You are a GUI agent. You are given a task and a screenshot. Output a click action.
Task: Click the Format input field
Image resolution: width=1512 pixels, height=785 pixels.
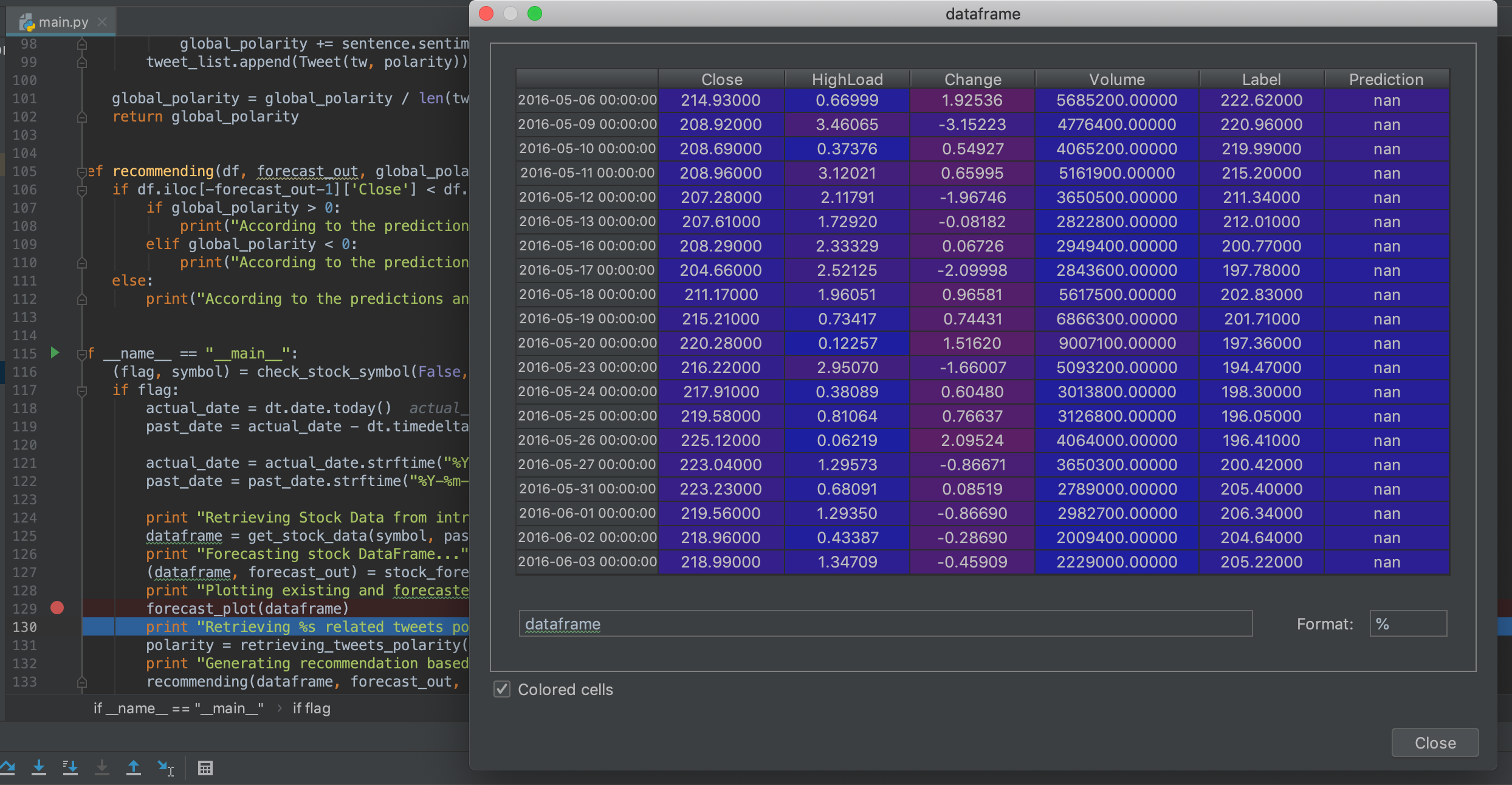click(1407, 624)
